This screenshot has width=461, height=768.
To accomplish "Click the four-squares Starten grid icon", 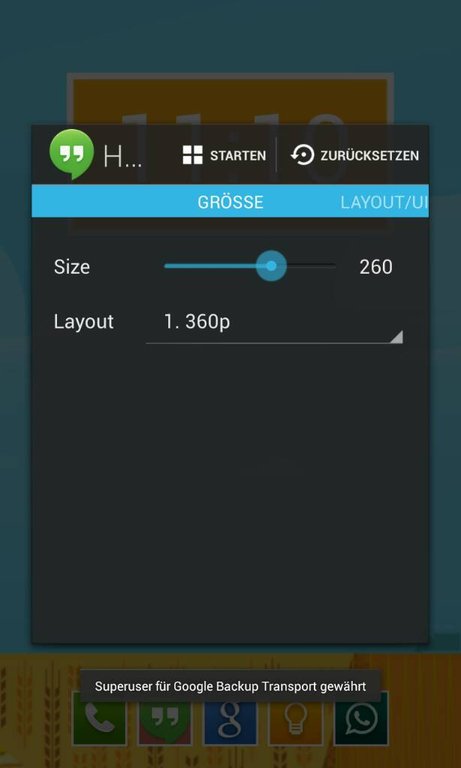I will (x=193, y=155).
